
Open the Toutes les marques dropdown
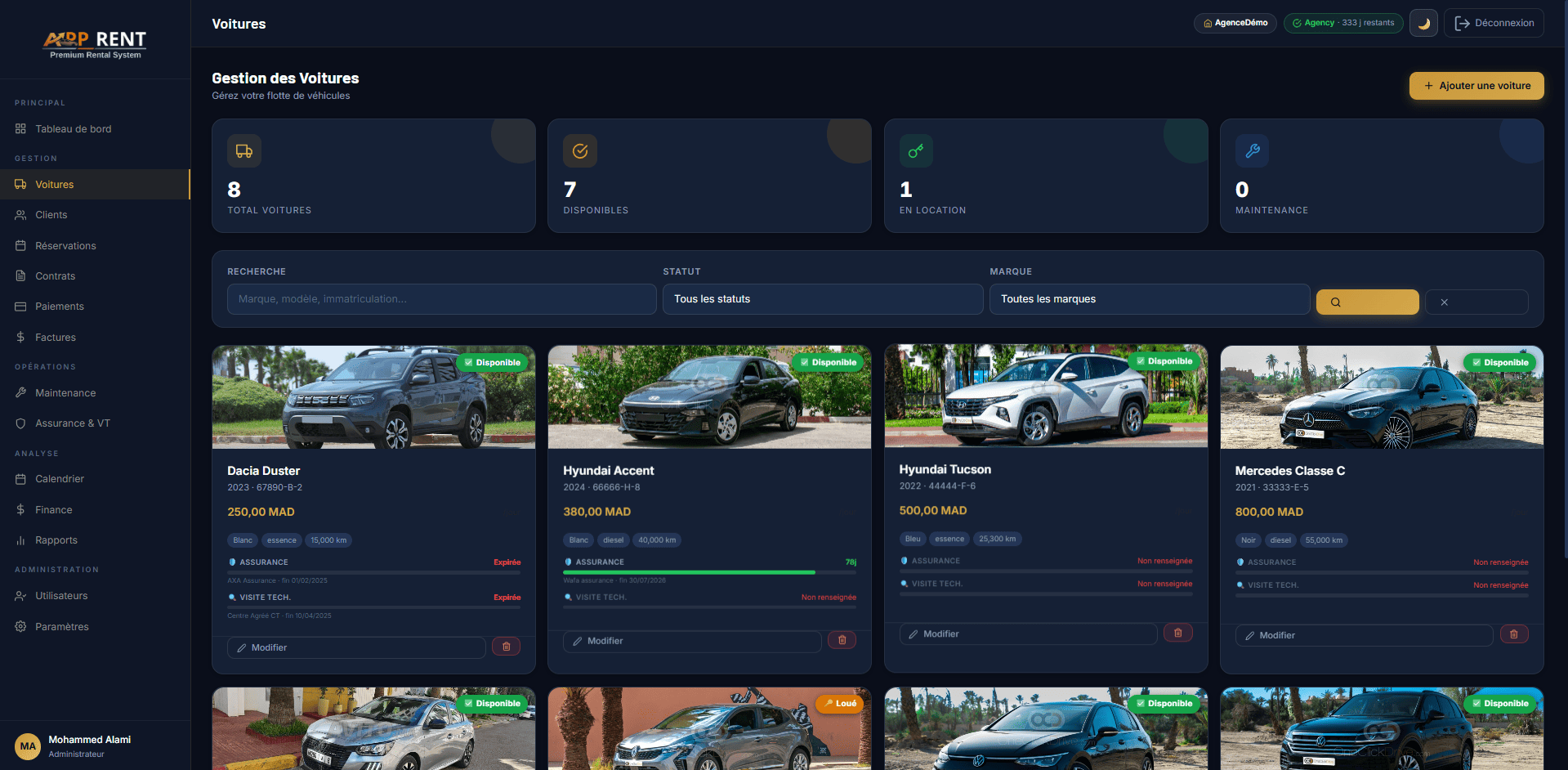click(1150, 299)
